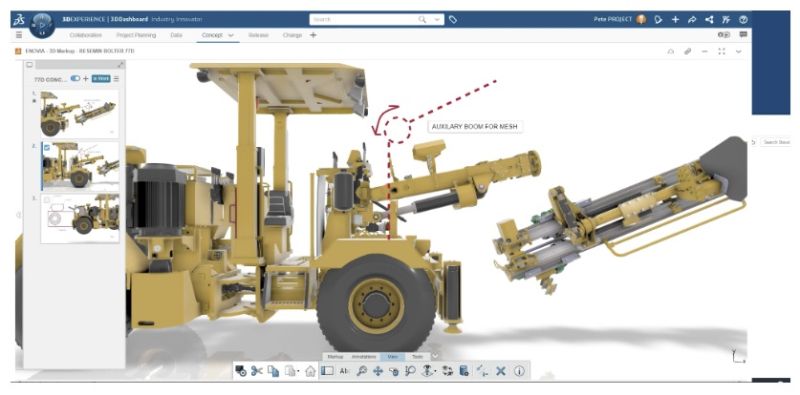The image size is (800, 395).
Task: Click the blue button in the slides panel
Action: pos(101,79)
